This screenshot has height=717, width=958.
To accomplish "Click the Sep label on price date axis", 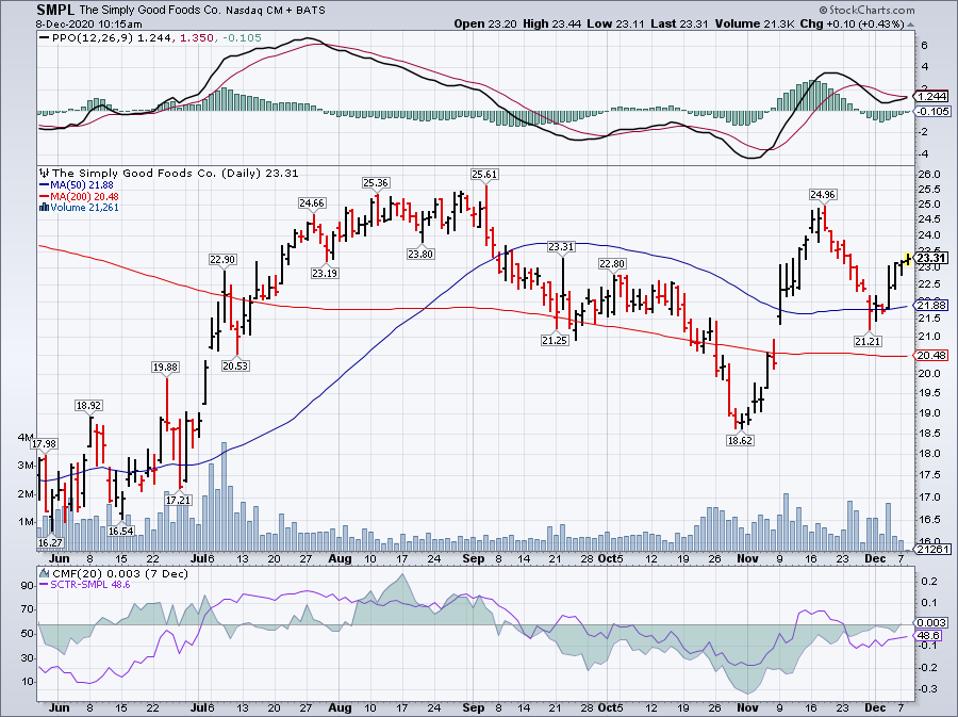I will [474, 559].
